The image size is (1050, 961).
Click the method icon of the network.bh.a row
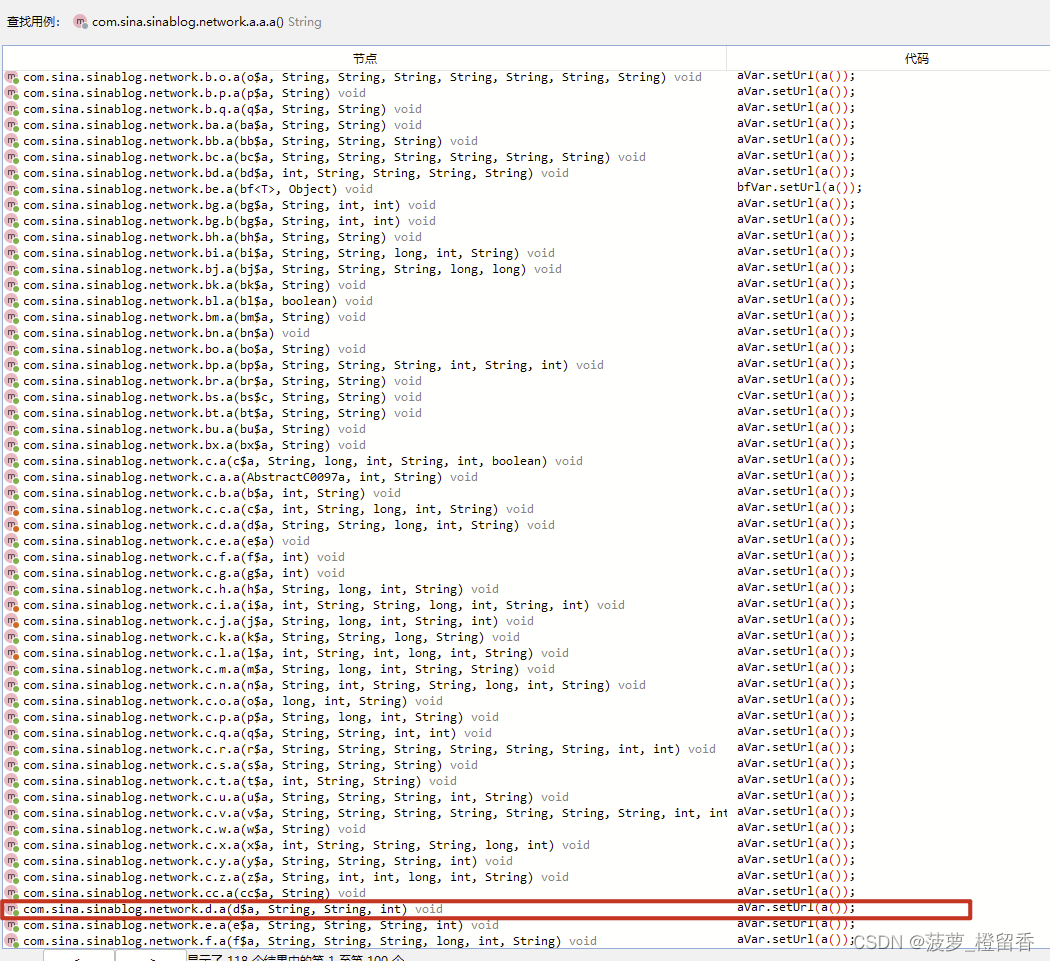pos(12,238)
